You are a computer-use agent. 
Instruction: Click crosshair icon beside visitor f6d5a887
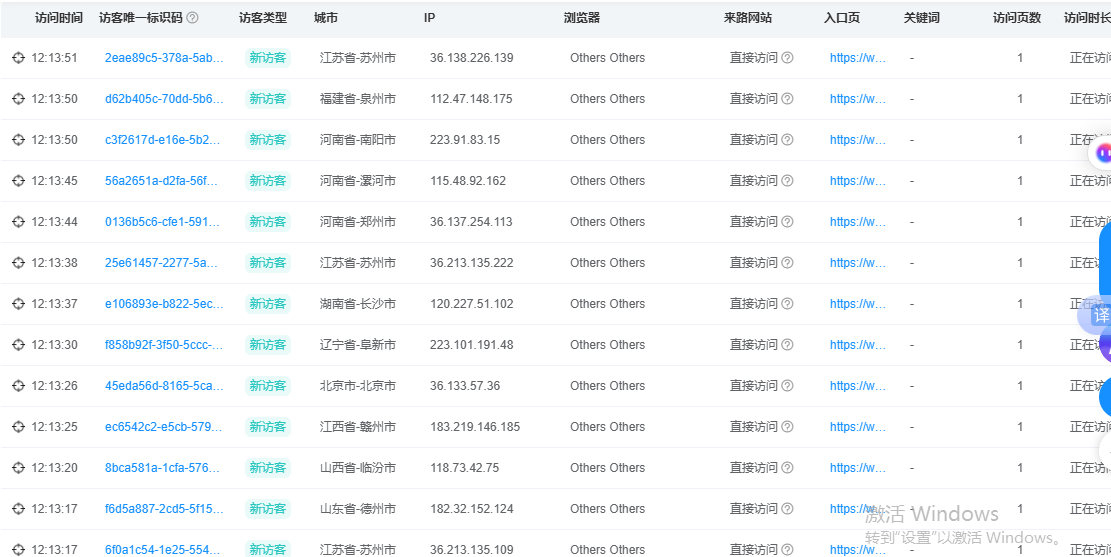coord(18,509)
